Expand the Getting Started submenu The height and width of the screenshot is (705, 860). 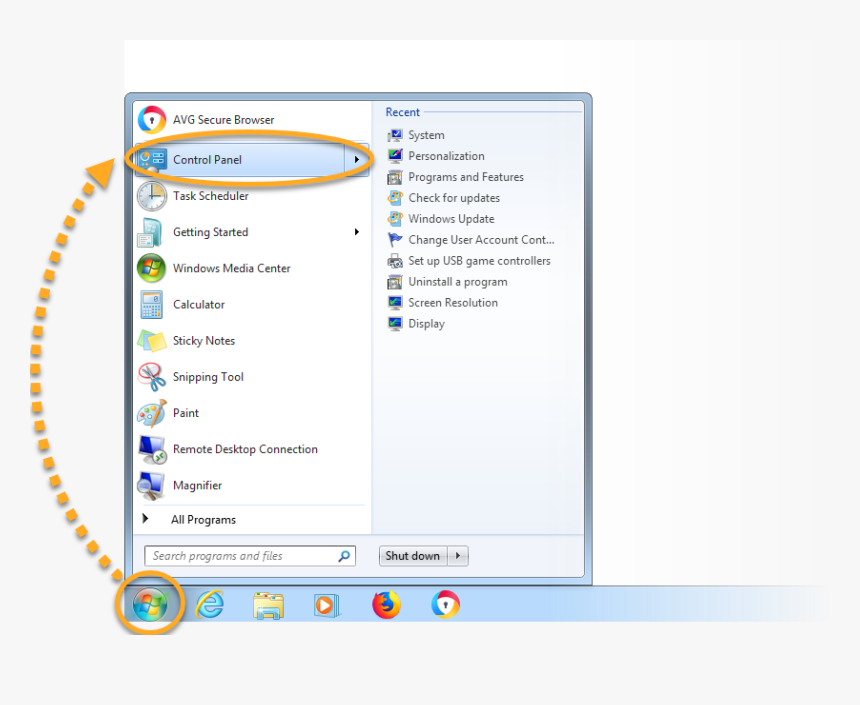point(356,231)
